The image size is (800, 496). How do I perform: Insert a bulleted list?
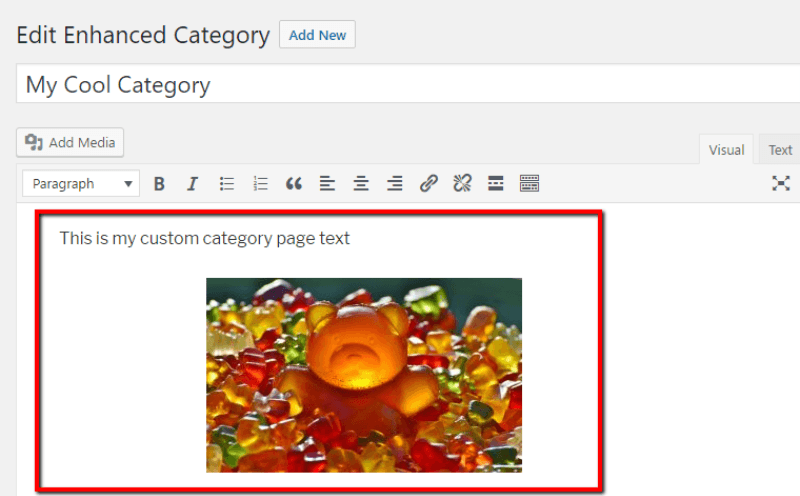[x=227, y=184]
